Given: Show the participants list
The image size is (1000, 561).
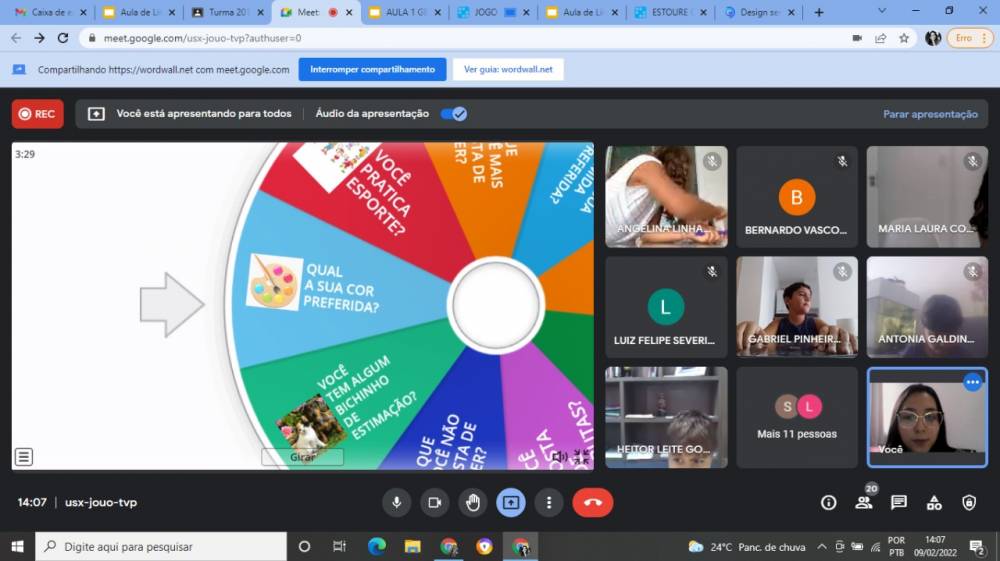Looking at the screenshot, I should [x=863, y=503].
